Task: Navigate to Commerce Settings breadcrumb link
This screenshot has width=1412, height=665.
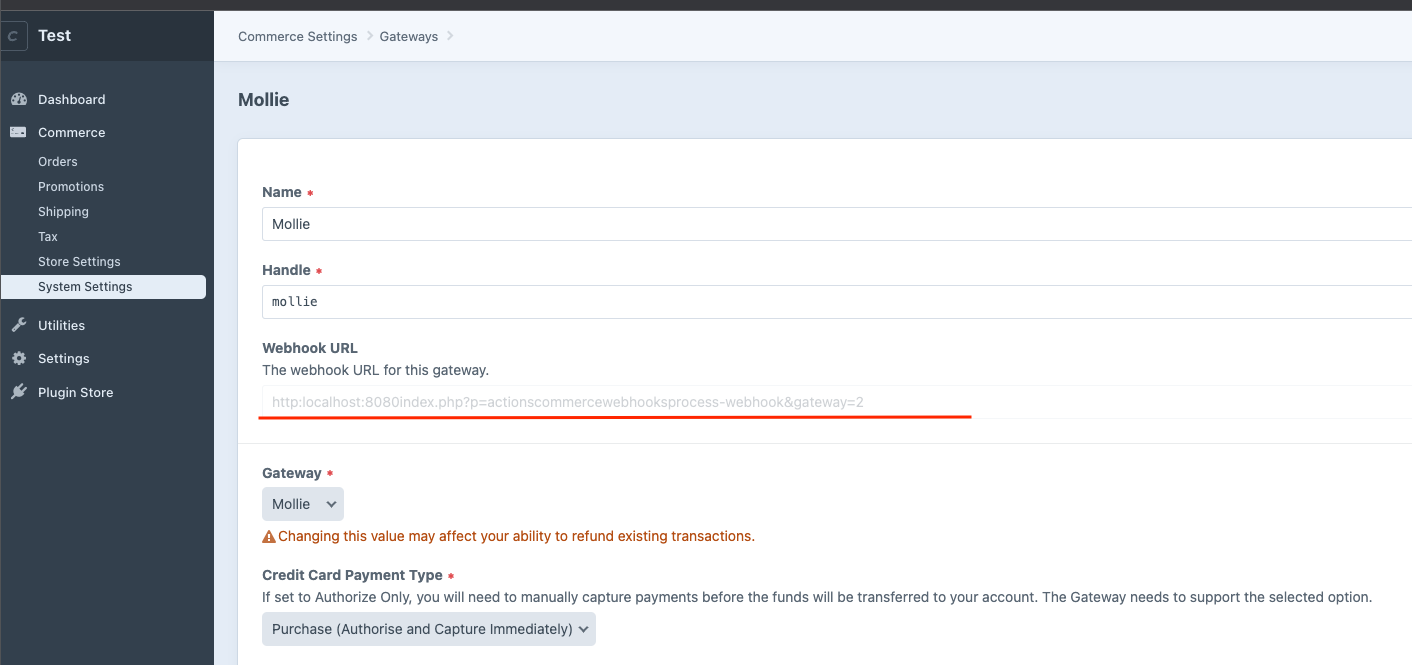Action: pos(297,36)
